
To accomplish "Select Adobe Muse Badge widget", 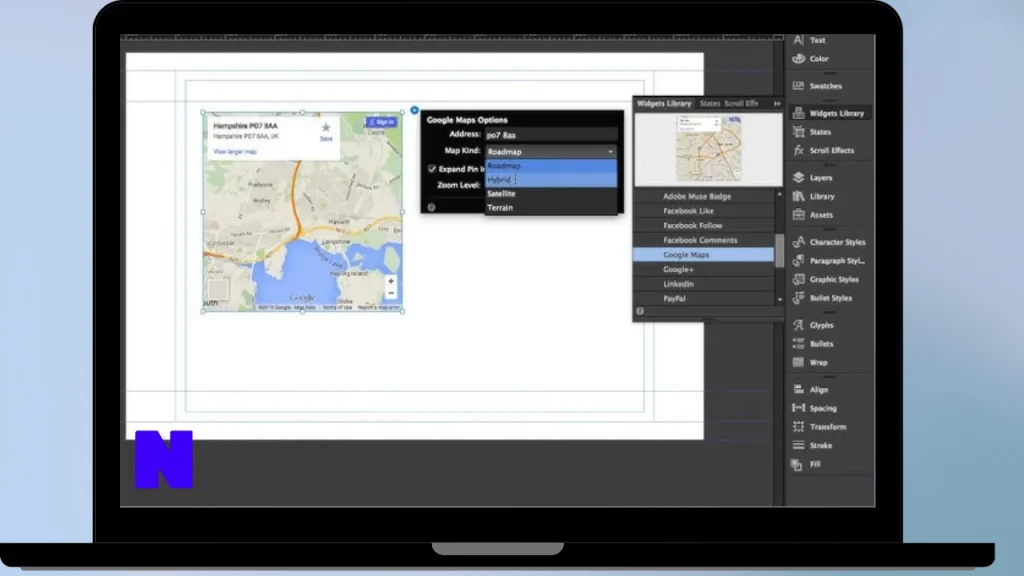I will [703, 196].
